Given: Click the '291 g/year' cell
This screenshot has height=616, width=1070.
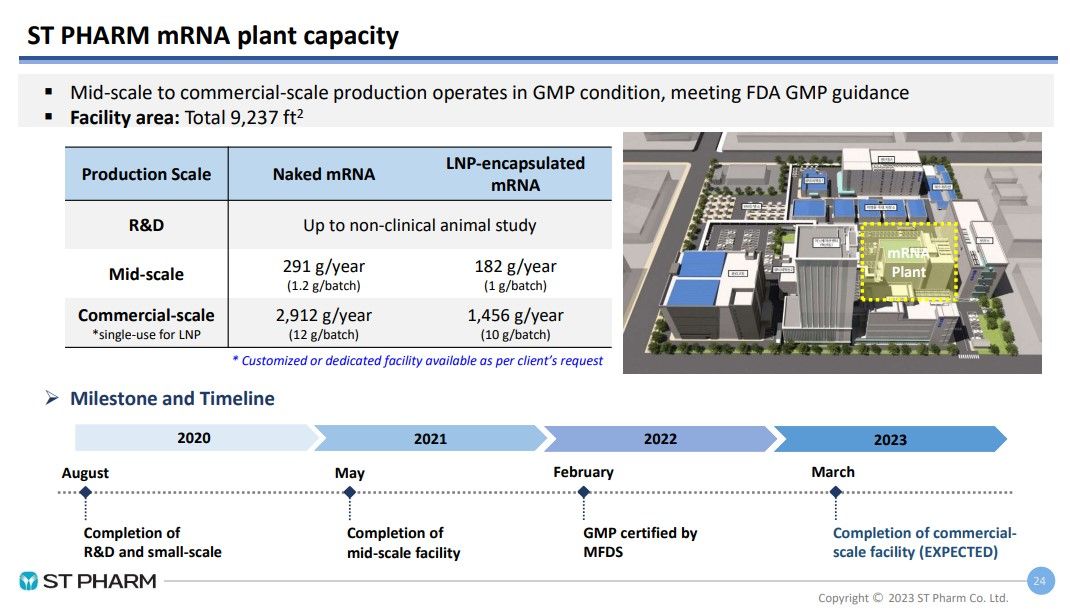Looking at the screenshot, I should coord(323,266).
